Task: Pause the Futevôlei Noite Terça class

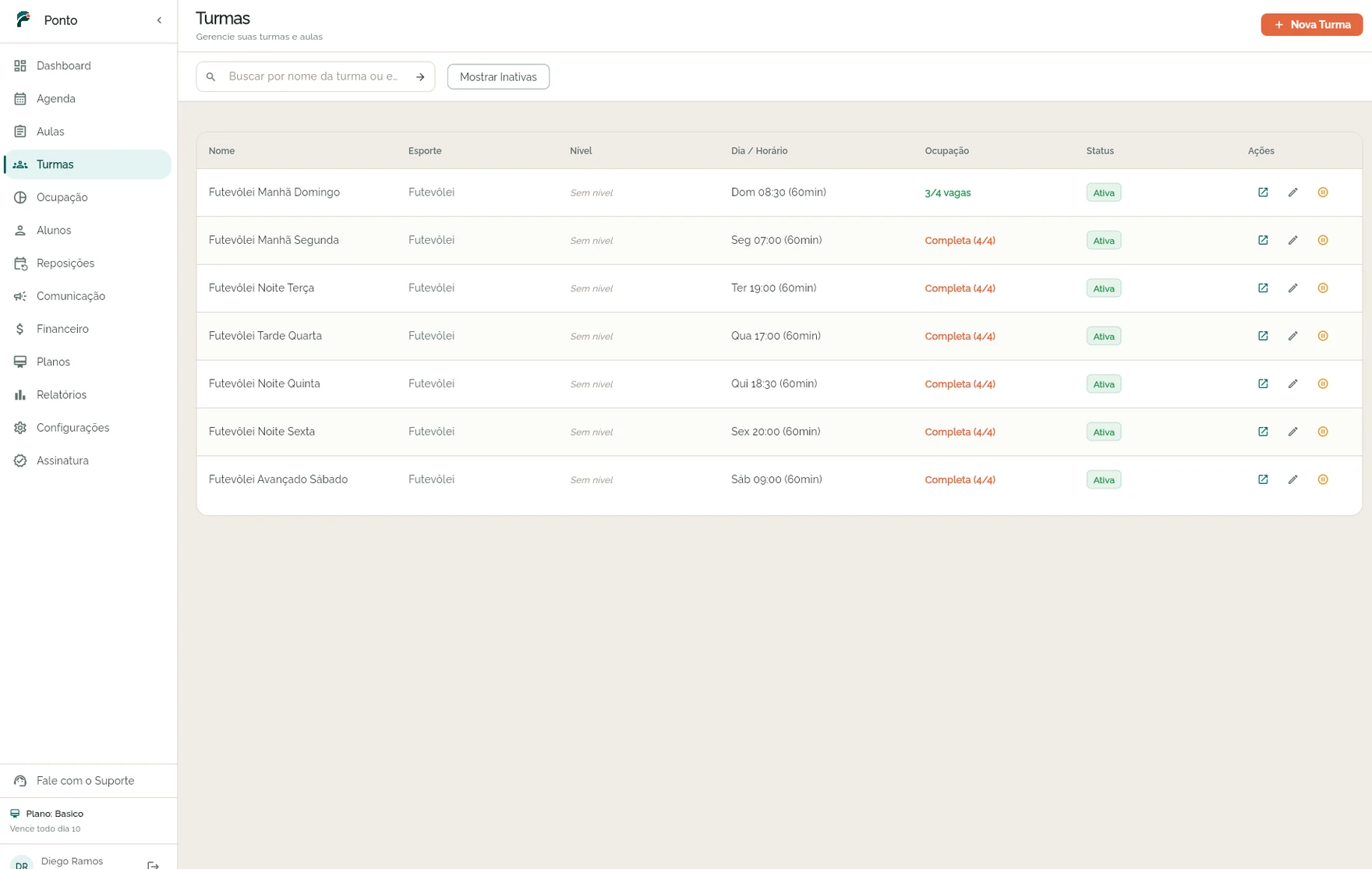Action: pos(1323,288)
